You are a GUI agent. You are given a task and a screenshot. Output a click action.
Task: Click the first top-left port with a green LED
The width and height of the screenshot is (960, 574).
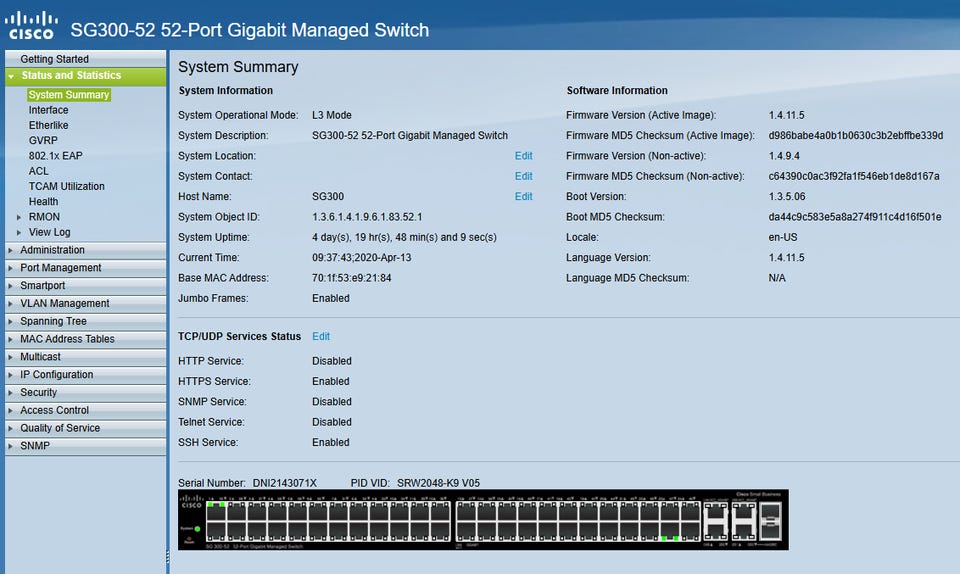pos(216,512)
